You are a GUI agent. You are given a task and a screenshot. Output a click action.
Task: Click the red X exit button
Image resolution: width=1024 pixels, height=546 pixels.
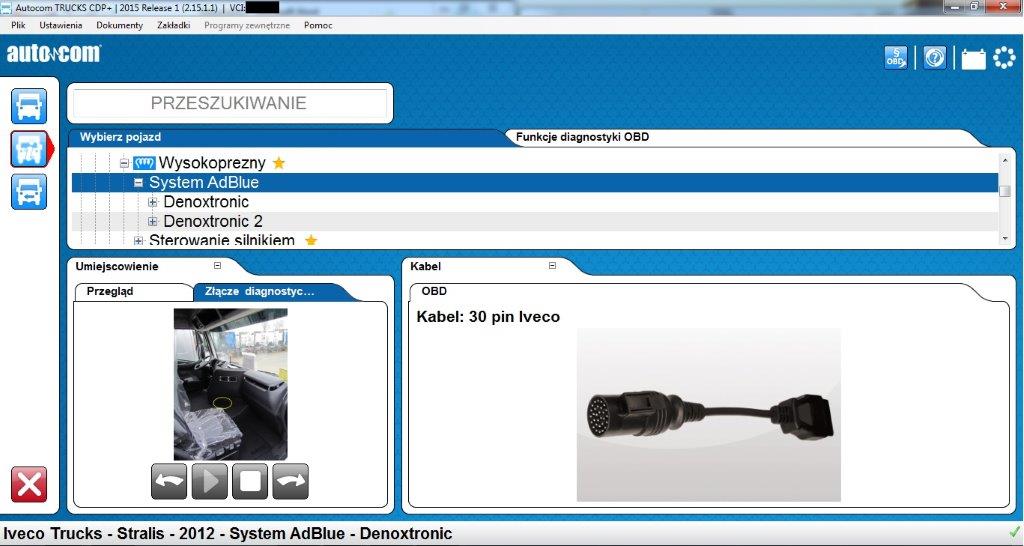click(x=29, y=485)
